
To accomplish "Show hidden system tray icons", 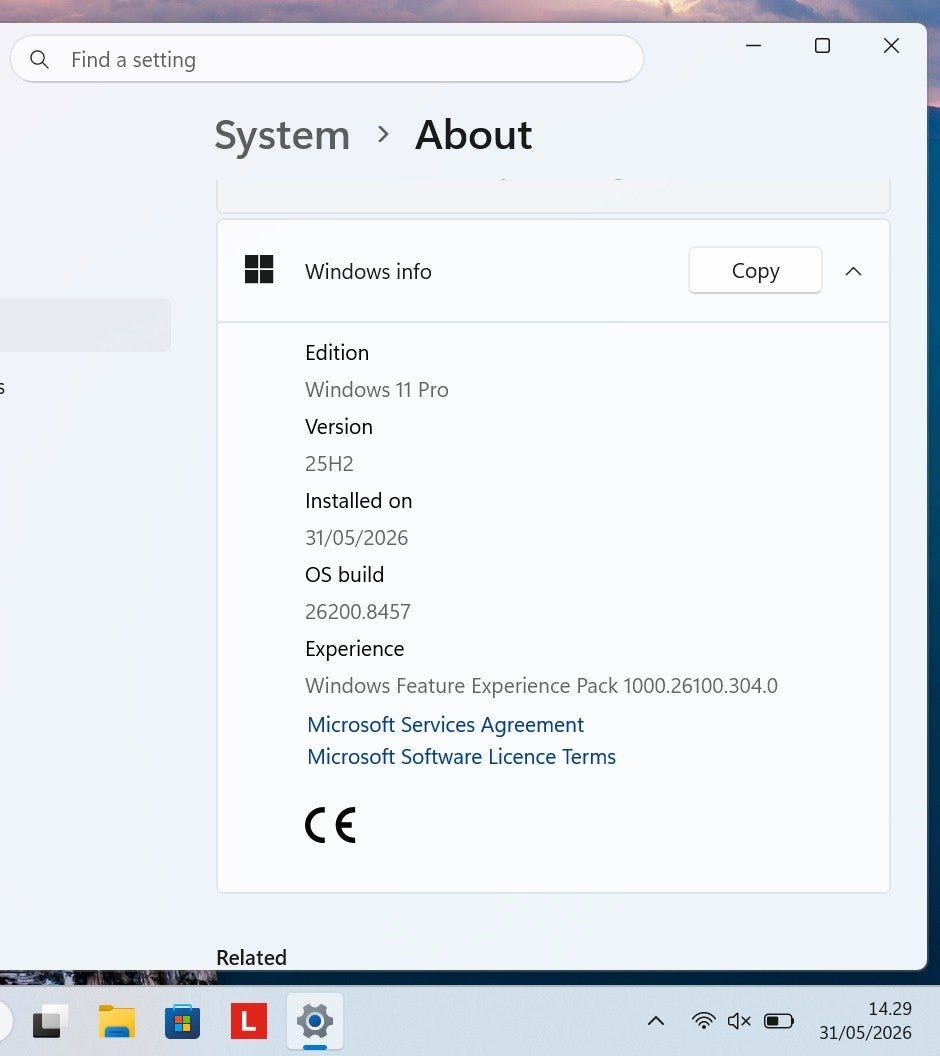I will (x=656, y=1021).
